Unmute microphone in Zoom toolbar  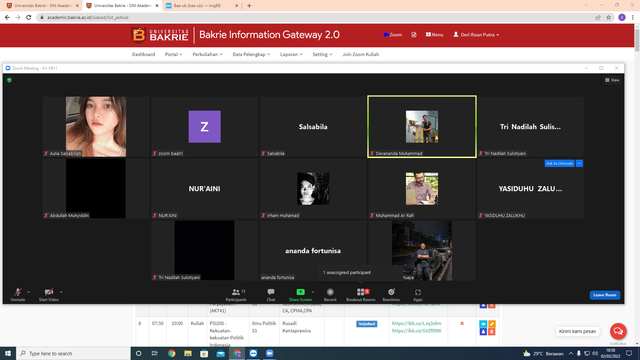18,294
